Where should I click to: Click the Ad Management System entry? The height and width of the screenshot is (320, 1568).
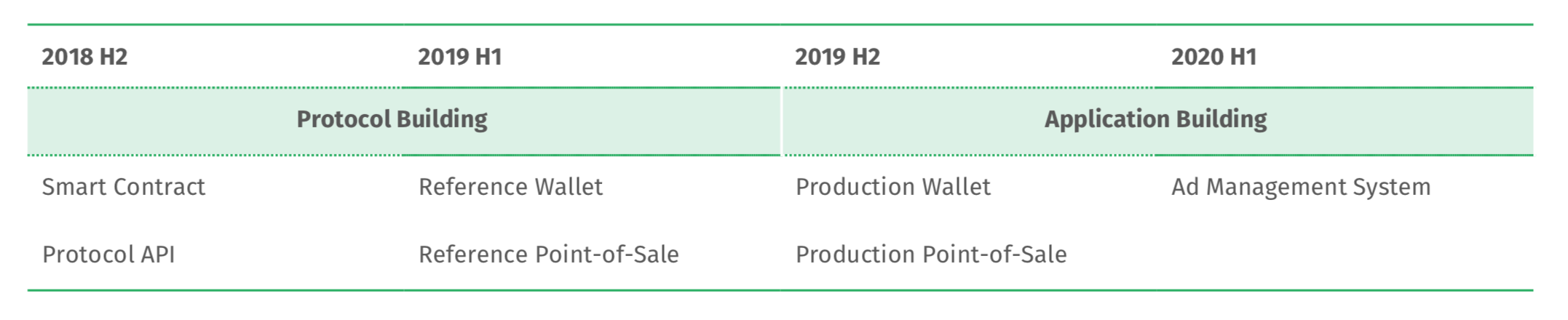[x=1301, y=188]
